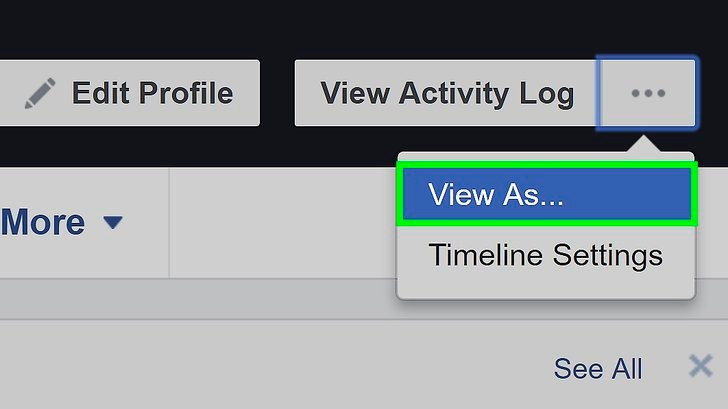Open the three-dot options button
The image size is (728, 409).
pyautogui.click(x=647, y=93)
